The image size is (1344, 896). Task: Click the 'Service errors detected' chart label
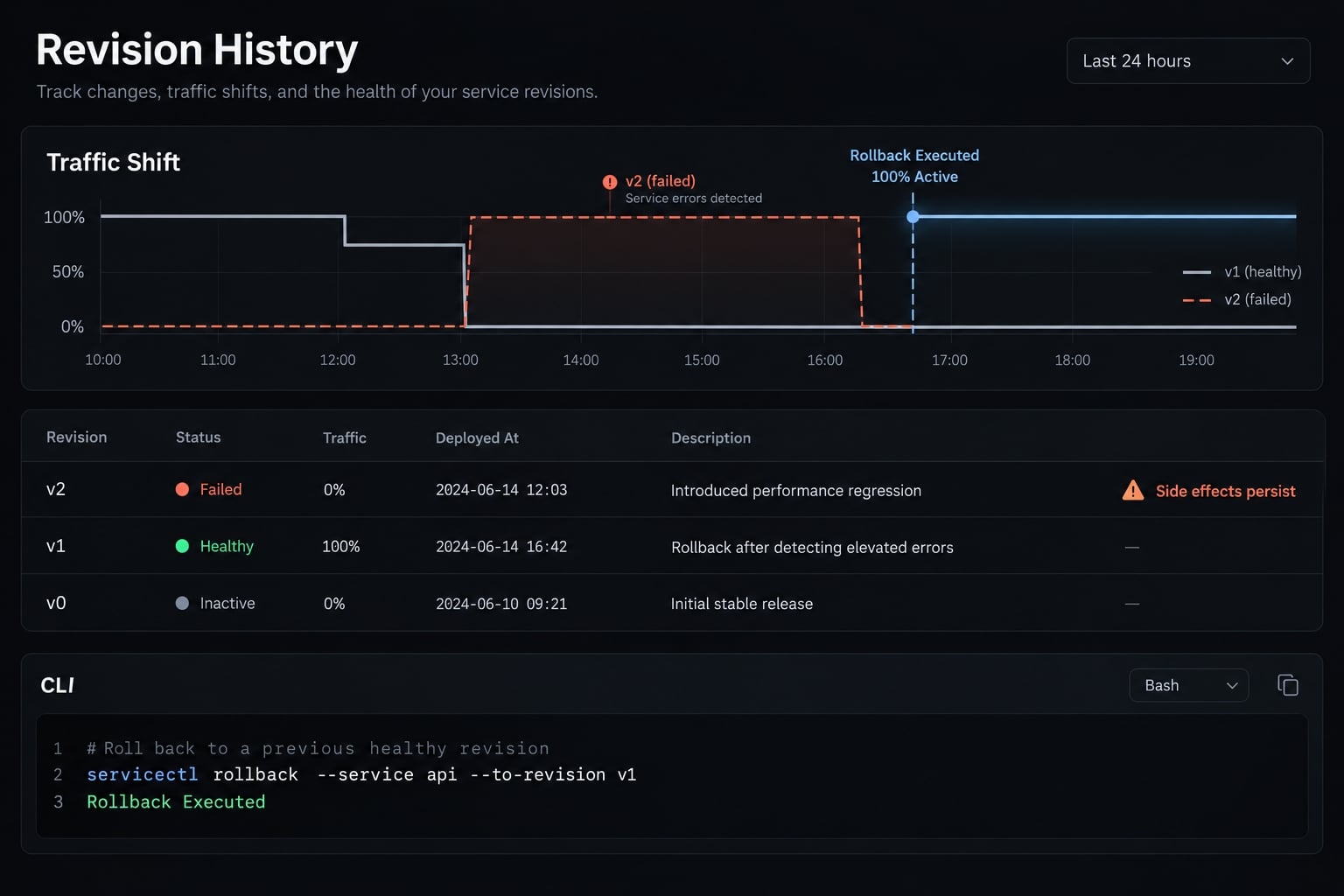point(694,199)
